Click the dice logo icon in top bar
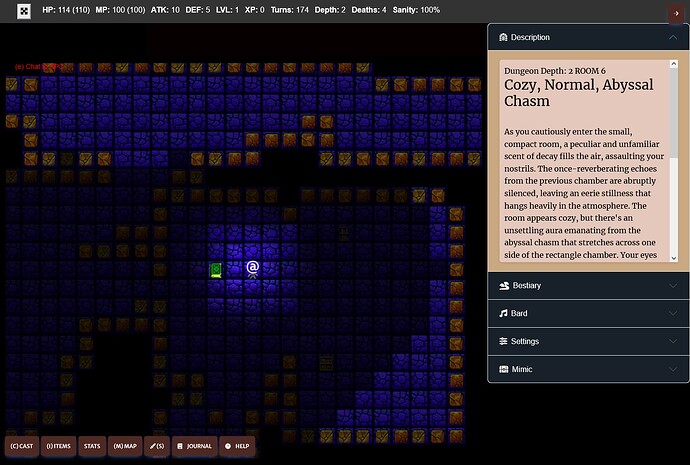The image size is (690, 465). click(x=24, y=11)
